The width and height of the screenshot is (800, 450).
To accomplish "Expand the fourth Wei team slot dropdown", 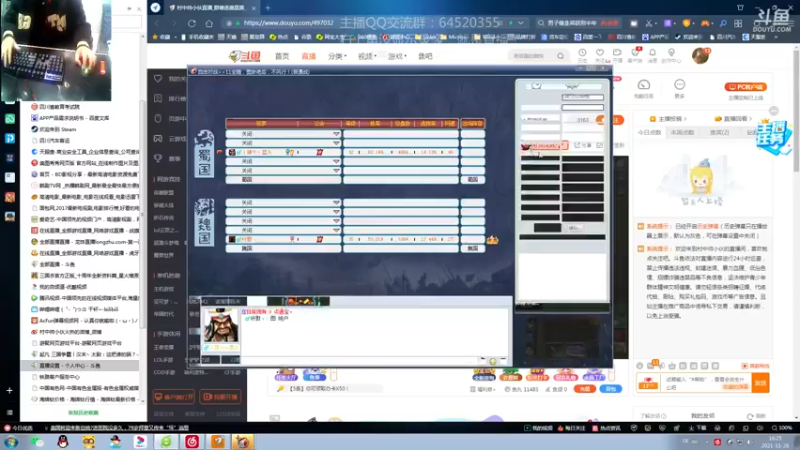I will tap(336, 230).
